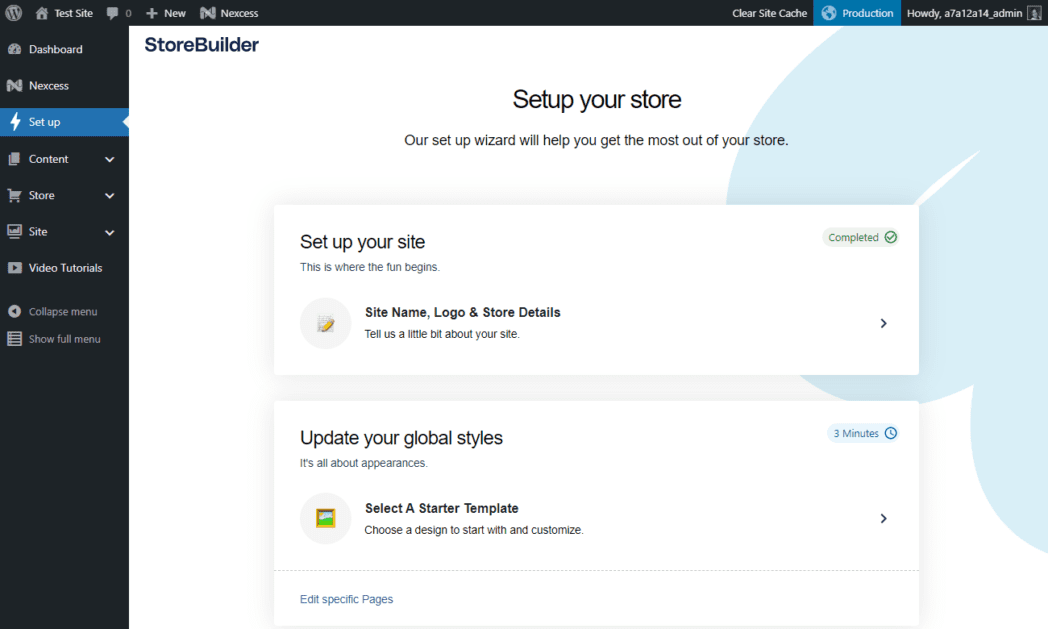Open the comments bubble icon
The width and height of the screenshot is (1048, 629).
tap(112, 13)
